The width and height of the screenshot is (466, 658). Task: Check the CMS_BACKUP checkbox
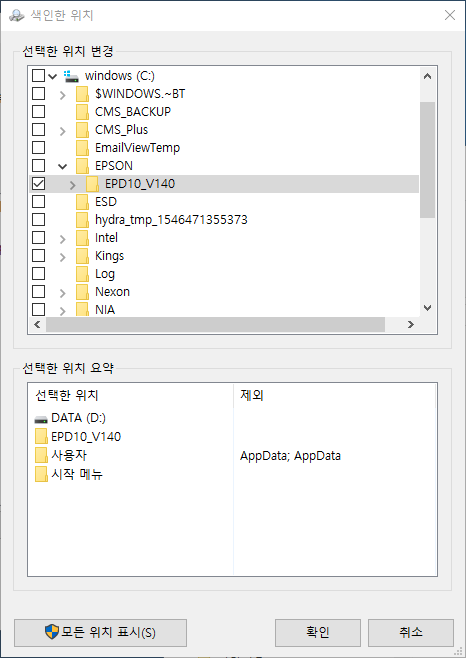point(38,112)
